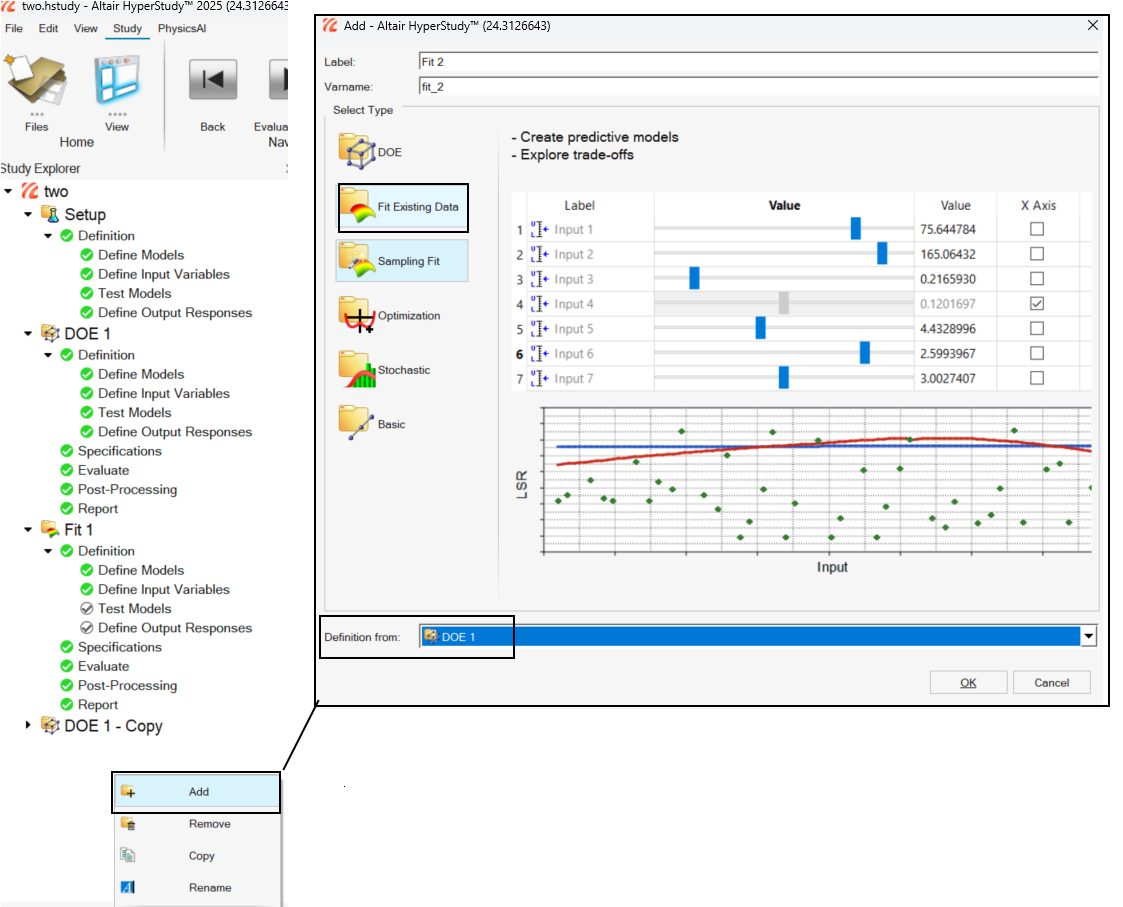Open the Definition from dropdown arrow
This screenshot has height=907, width=1123.
point(1089,636)
